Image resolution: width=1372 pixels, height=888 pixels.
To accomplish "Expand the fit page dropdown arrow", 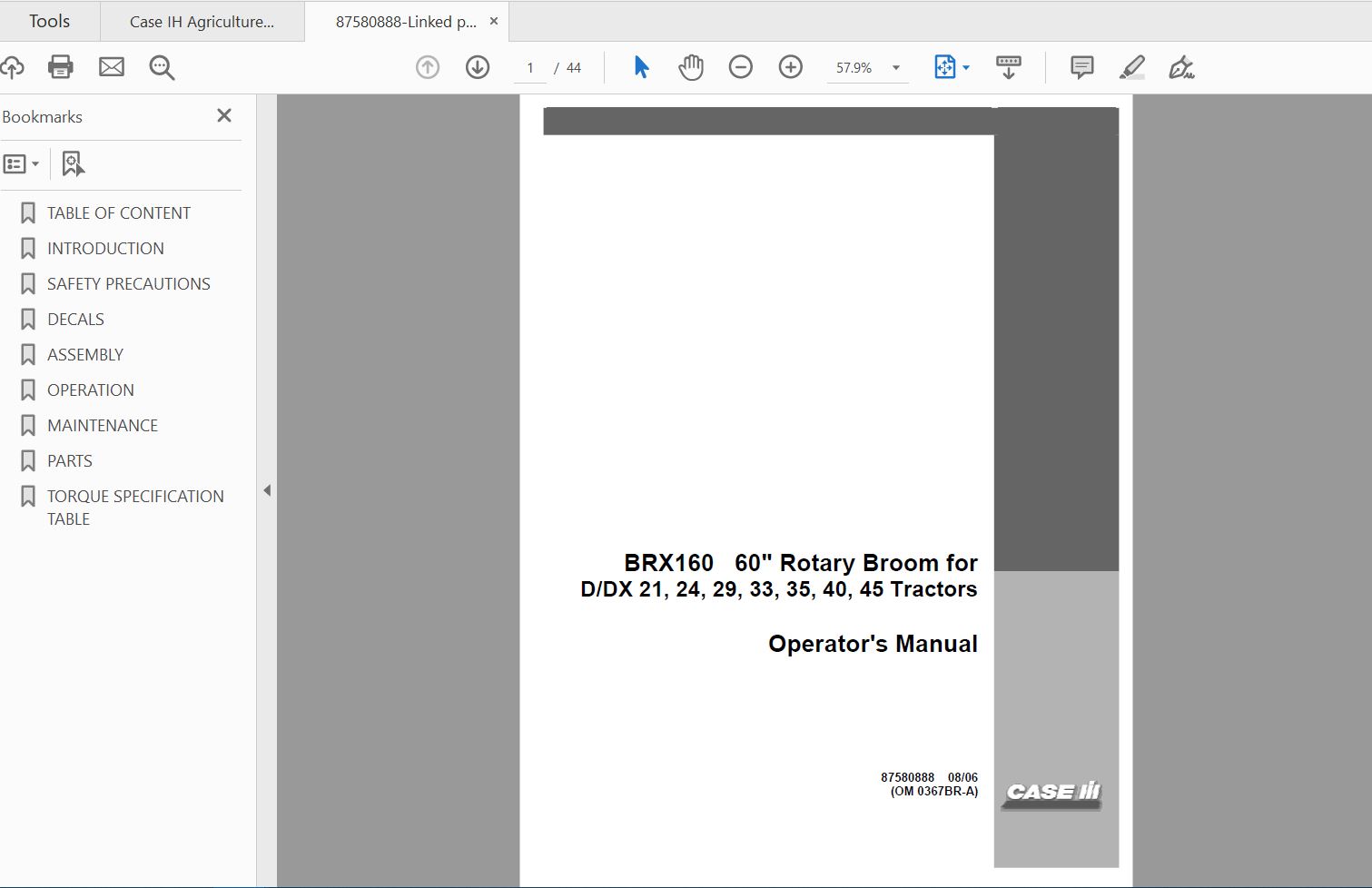I will [x=965, y=68].
